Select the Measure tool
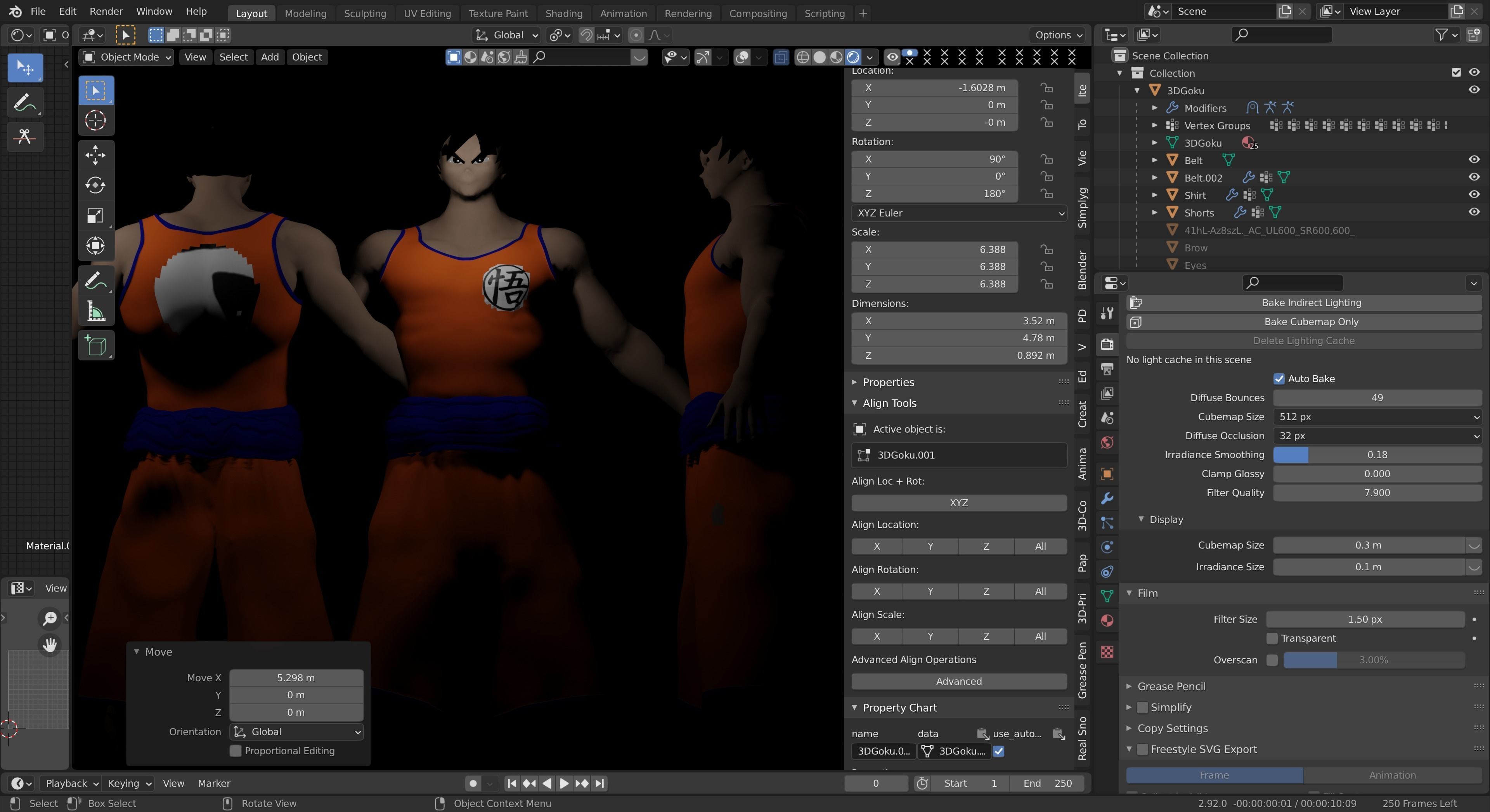 (x=96, y=312)
